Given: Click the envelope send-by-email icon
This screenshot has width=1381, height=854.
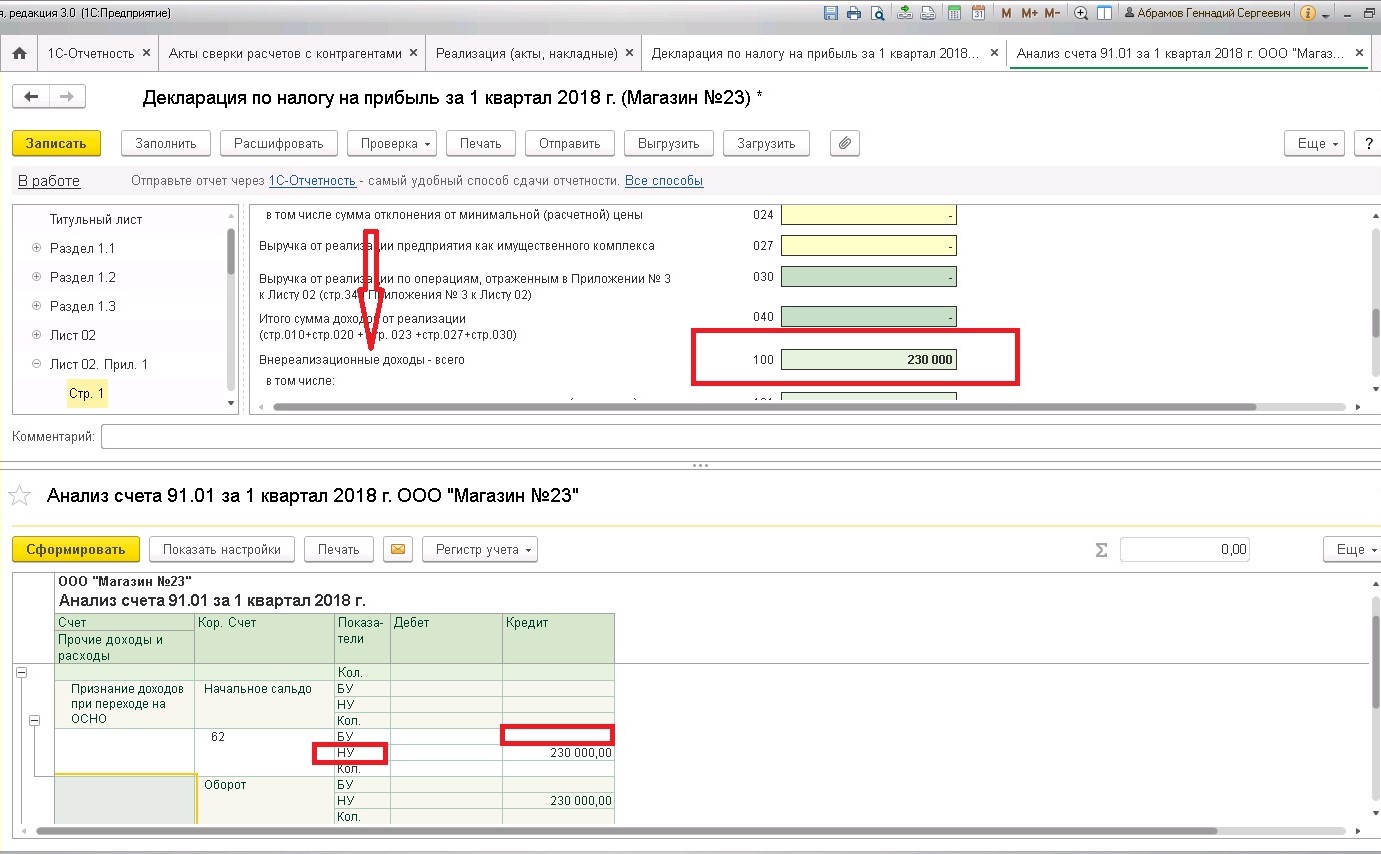Looking at the screenshot, I should [x=398, y=549].
